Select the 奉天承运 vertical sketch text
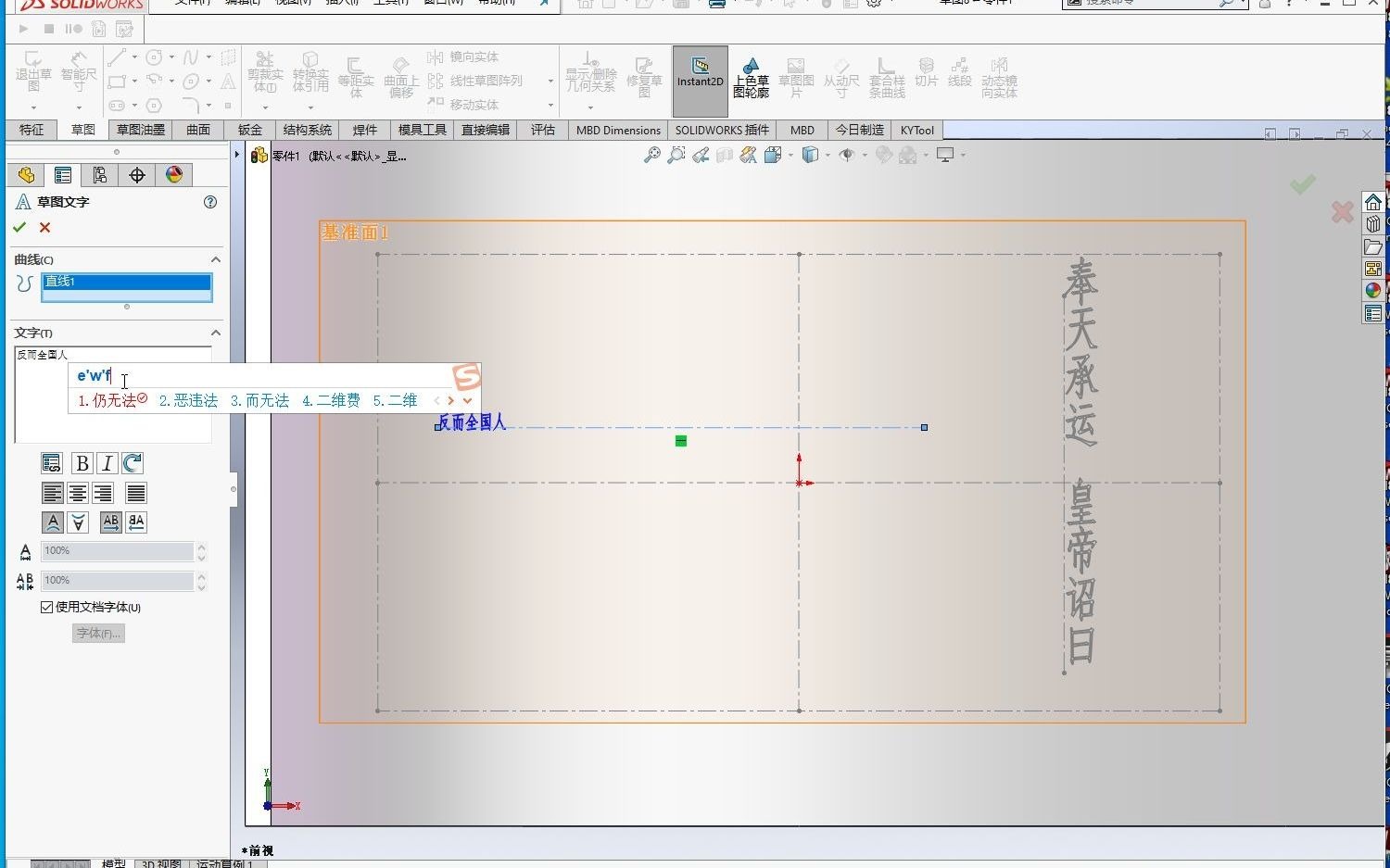The width and height of the screenshot is (1390, 868). coord(1080,353)
